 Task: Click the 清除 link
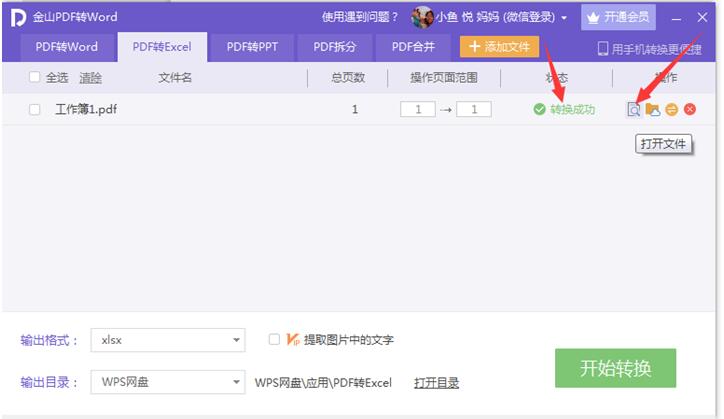click(x=90, y=78)
